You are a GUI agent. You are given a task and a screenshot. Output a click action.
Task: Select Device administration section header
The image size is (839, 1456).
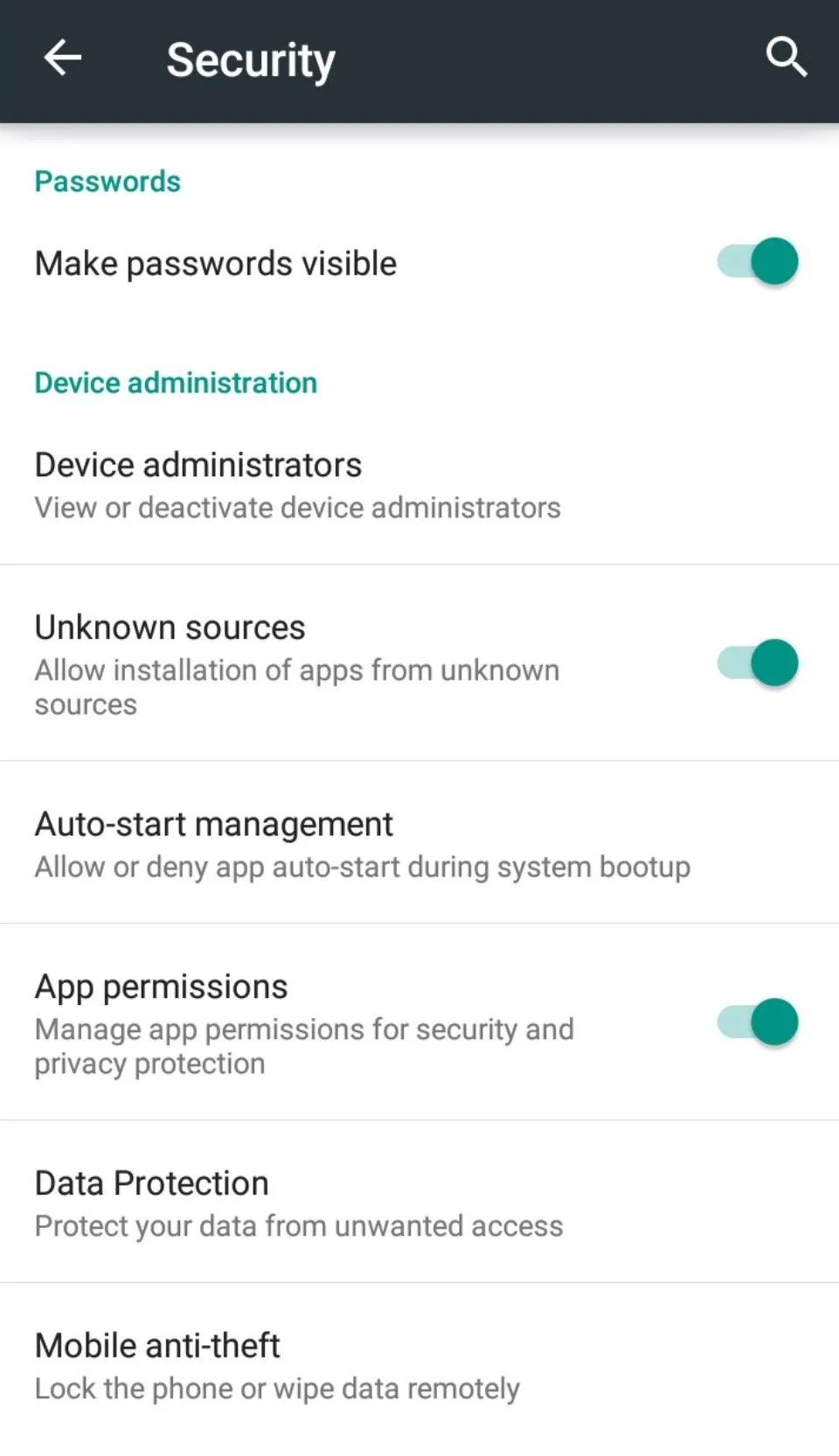(175, 382)
